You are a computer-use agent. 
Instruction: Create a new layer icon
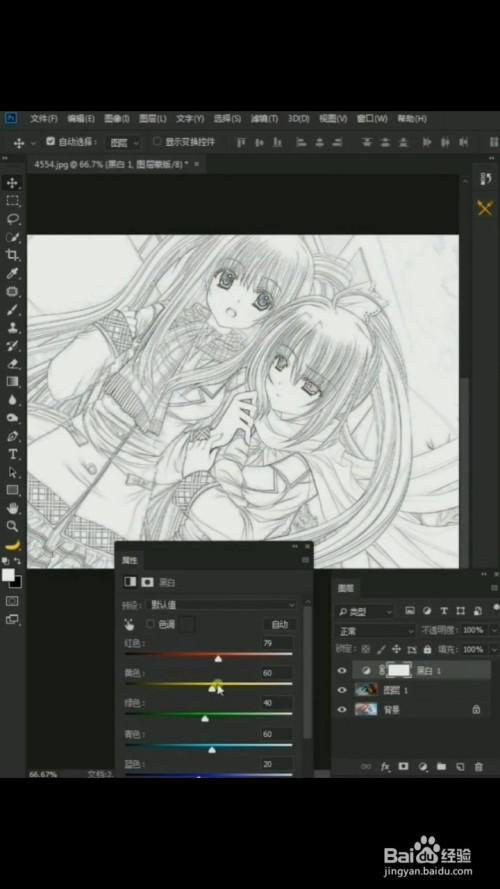coord(460,767)
